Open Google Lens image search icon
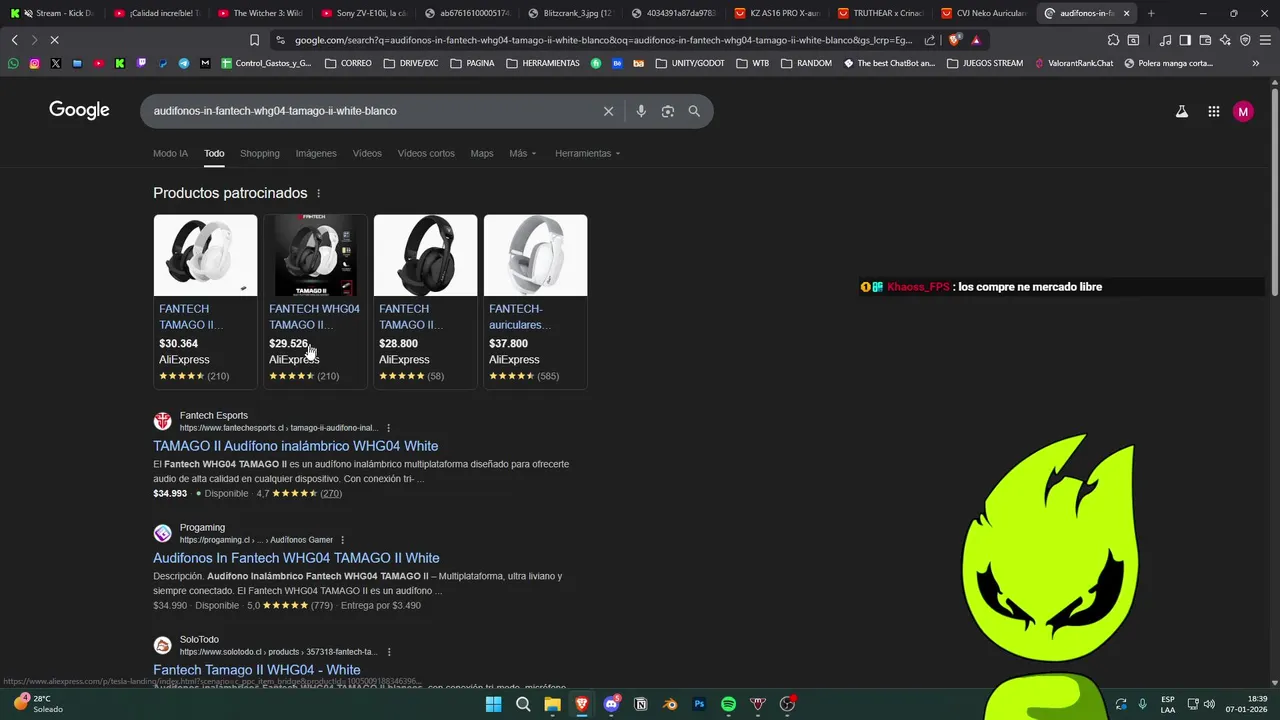The image size is (1280, 720). click(668, 111)
